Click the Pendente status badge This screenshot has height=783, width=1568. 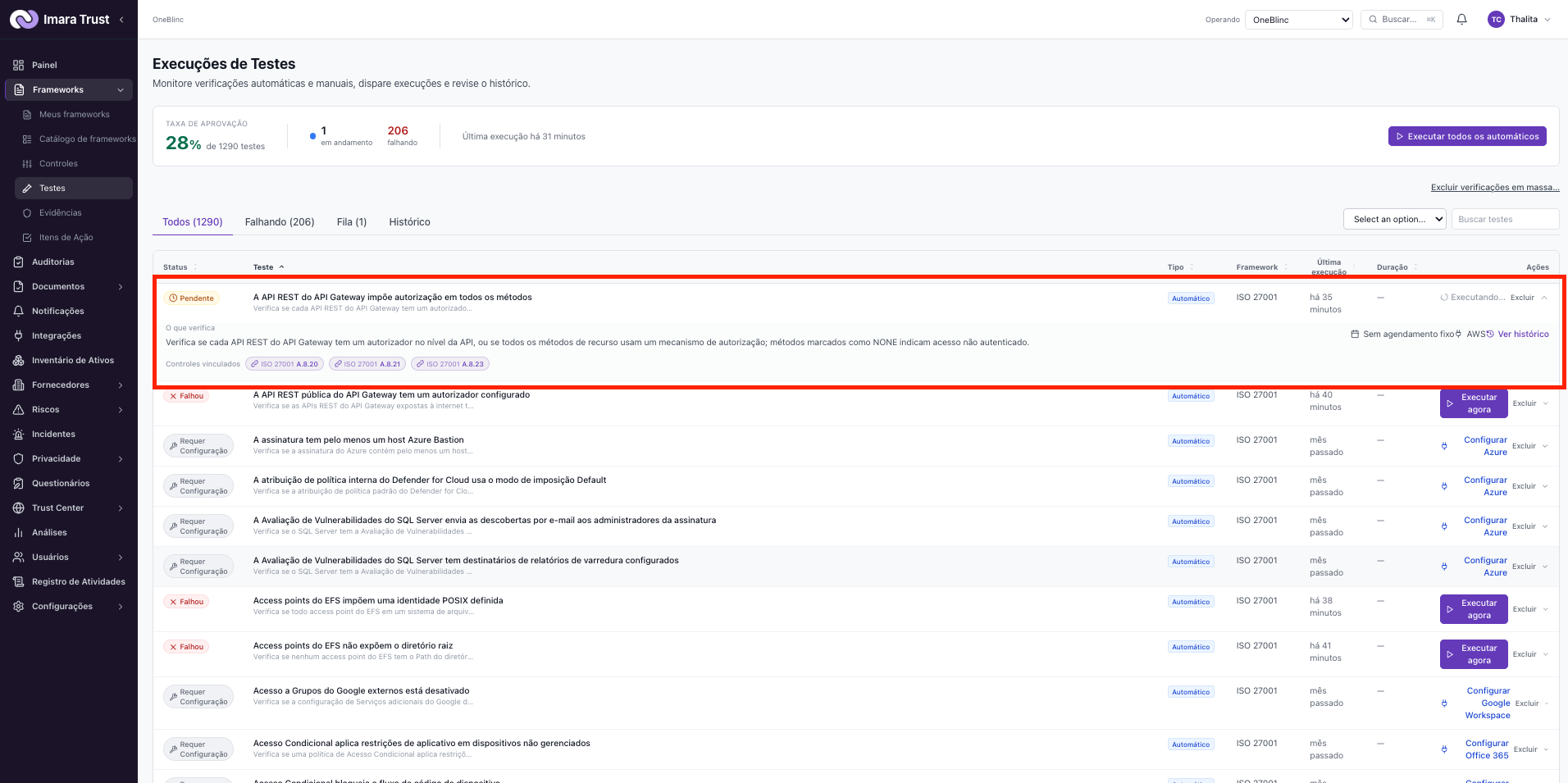(192, 298)
